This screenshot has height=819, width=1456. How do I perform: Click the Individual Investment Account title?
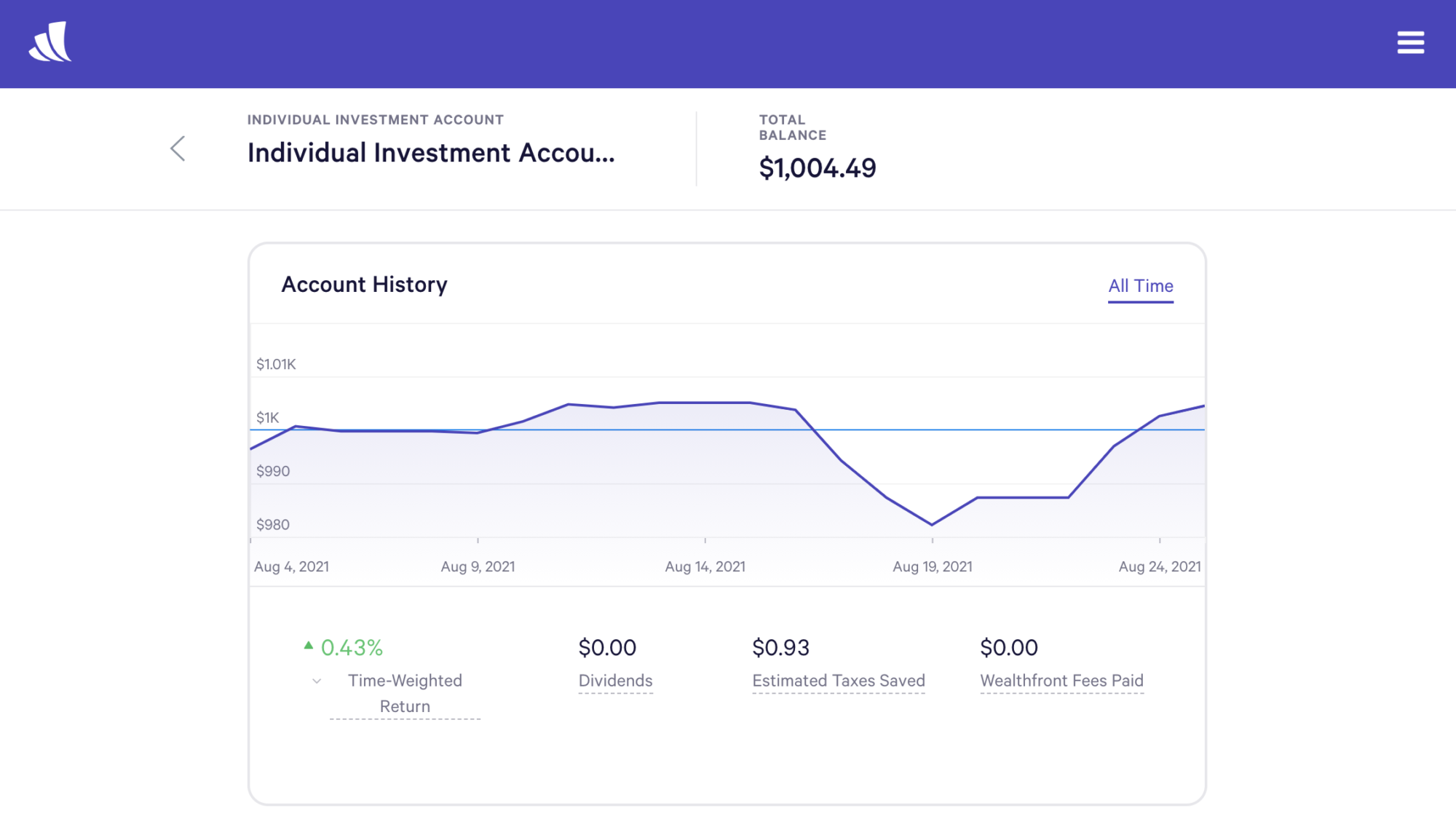click(431, 153)
